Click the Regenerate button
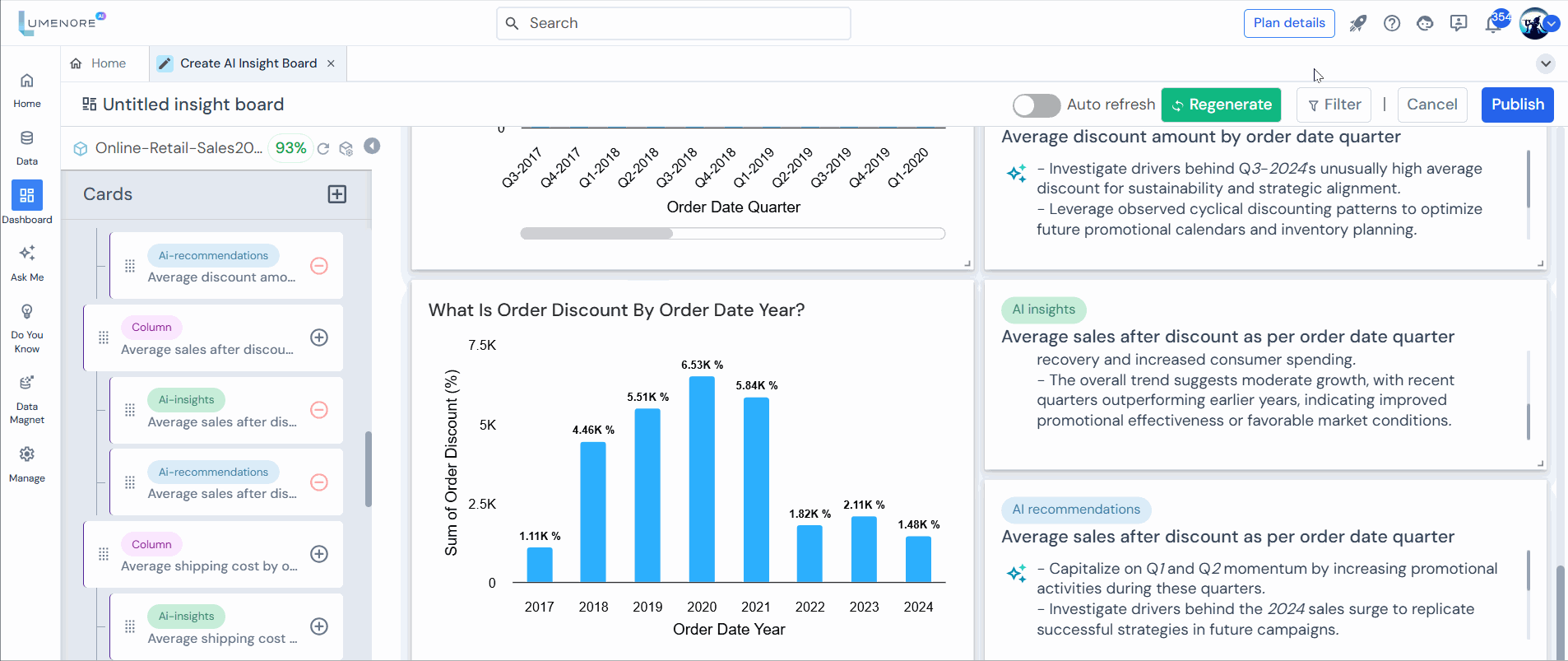This screenshot has width=1568, height=661. 1221,105
